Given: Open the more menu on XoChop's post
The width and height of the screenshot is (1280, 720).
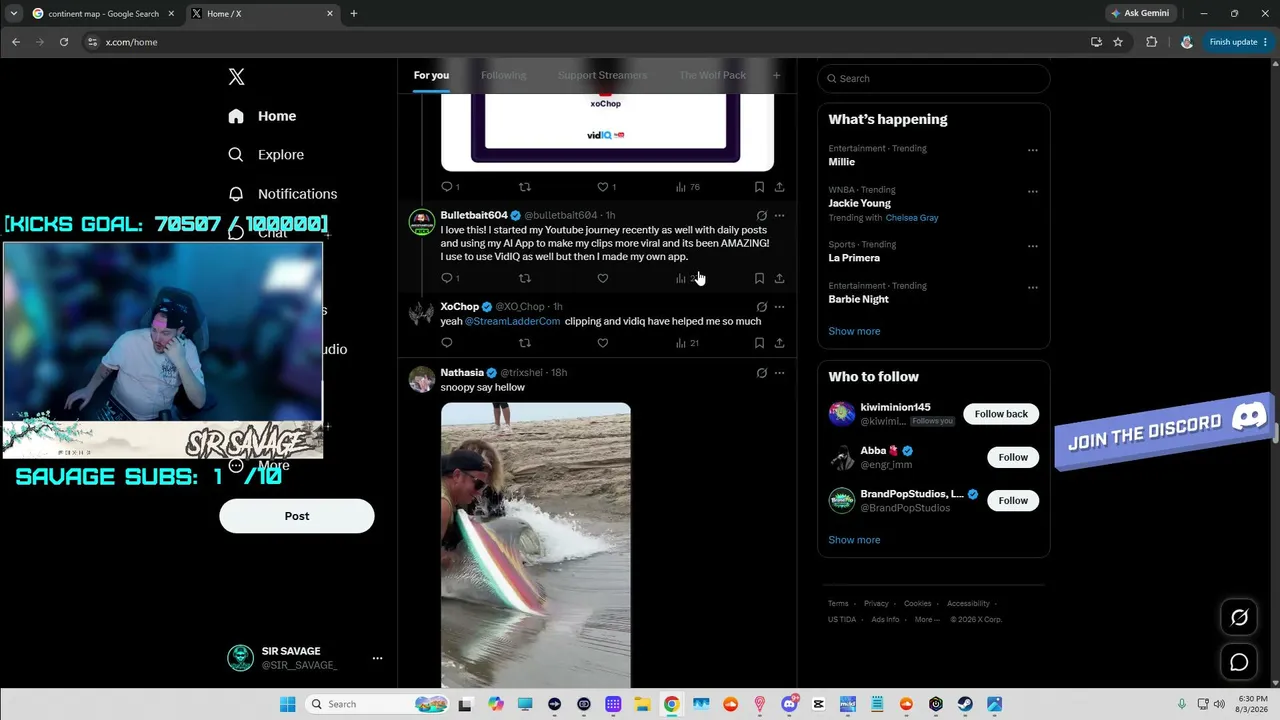Looking at the screenshot, I should (780, 307).
